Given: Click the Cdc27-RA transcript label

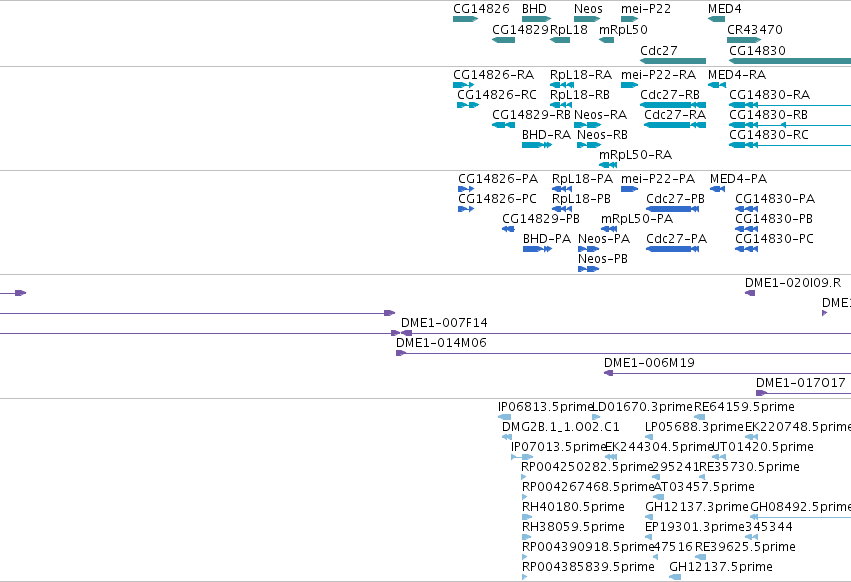Looking at the screenshot, I should click(x=675, y=115).
